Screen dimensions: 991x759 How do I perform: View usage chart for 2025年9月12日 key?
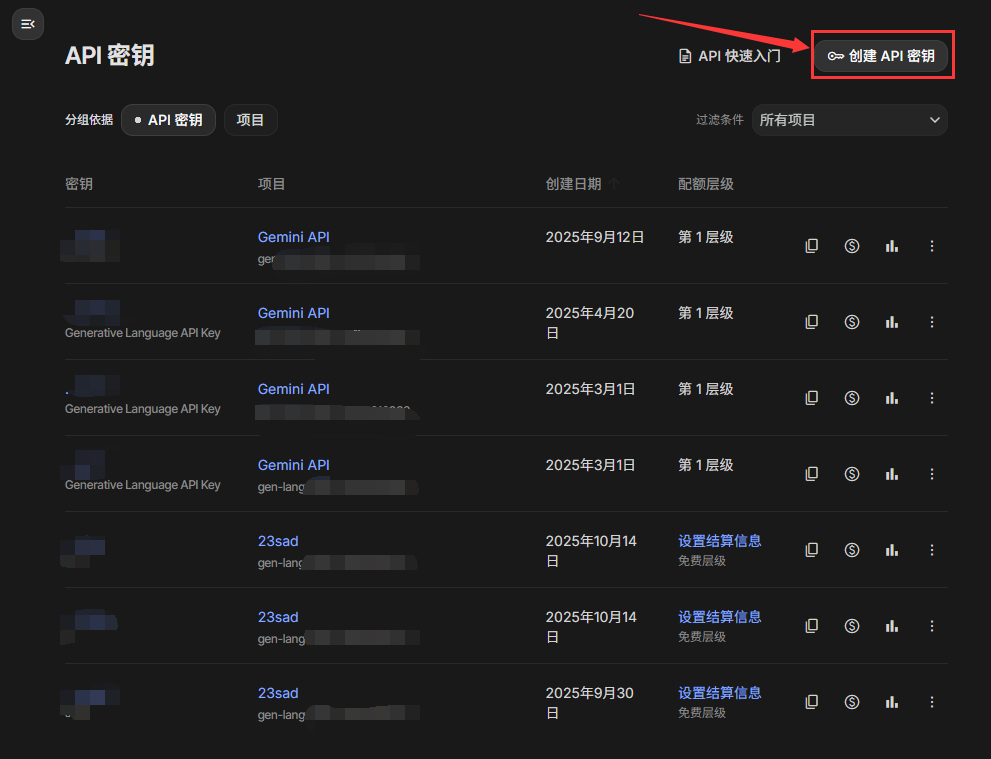891,246
